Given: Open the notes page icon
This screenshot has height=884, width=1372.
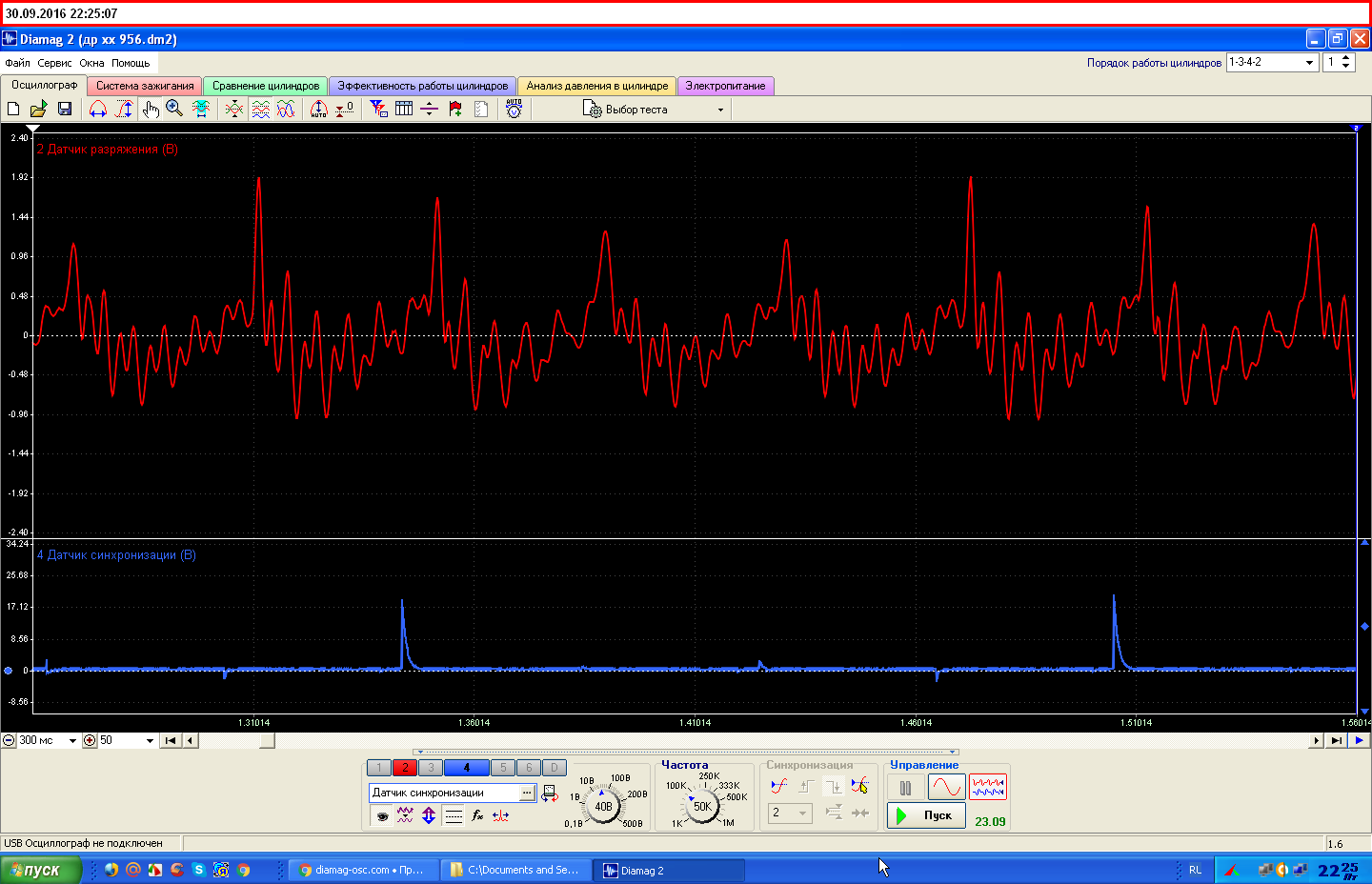Looking at the screenshot, I should (481, 109).
